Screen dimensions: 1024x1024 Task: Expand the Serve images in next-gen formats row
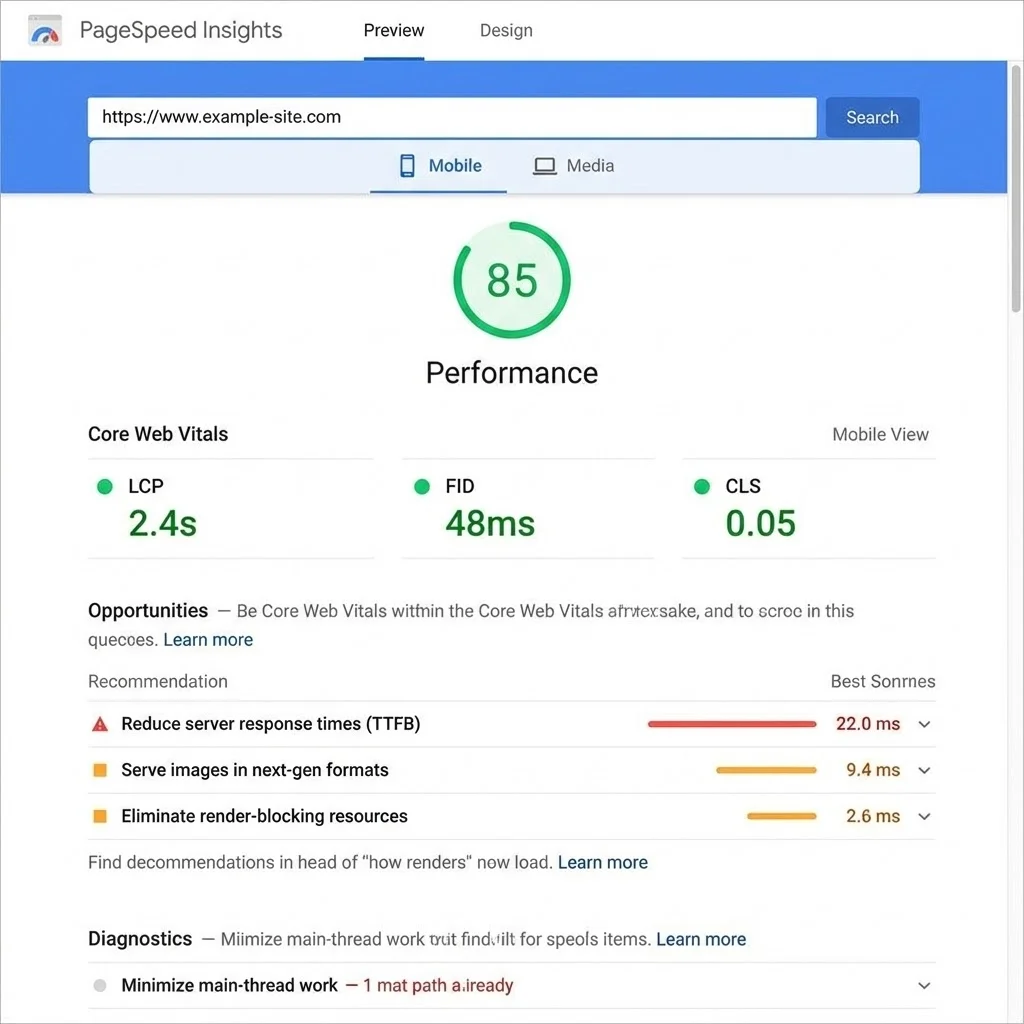(924, 769)
